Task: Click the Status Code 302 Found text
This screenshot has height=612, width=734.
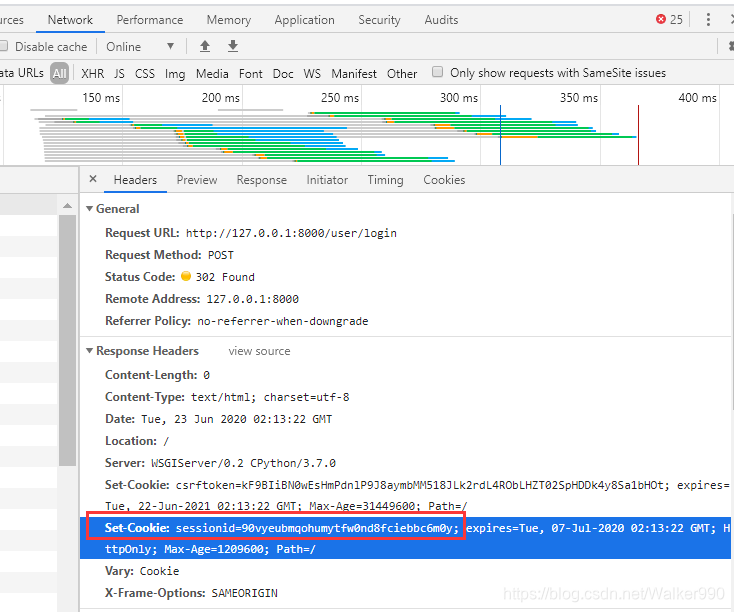Action: click(x=225, y=277)
